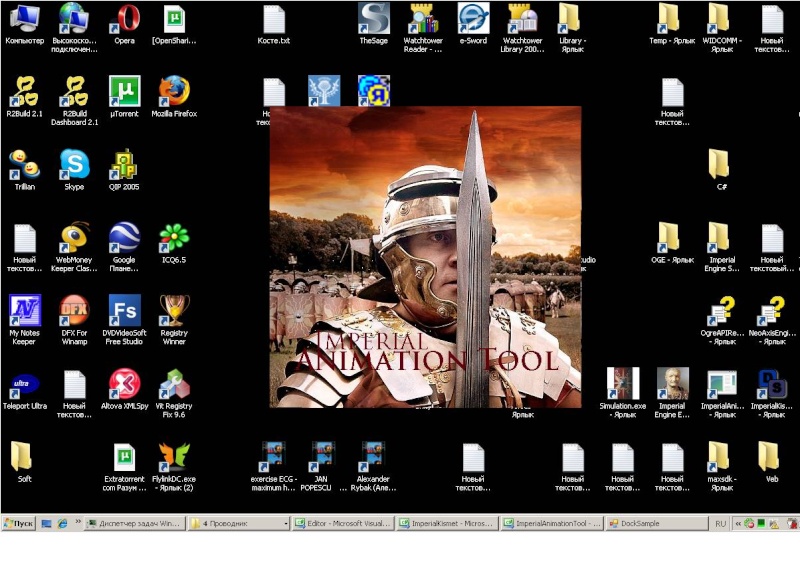
Task: Launch the e-Sword shortcut
Action: [473, 24]
